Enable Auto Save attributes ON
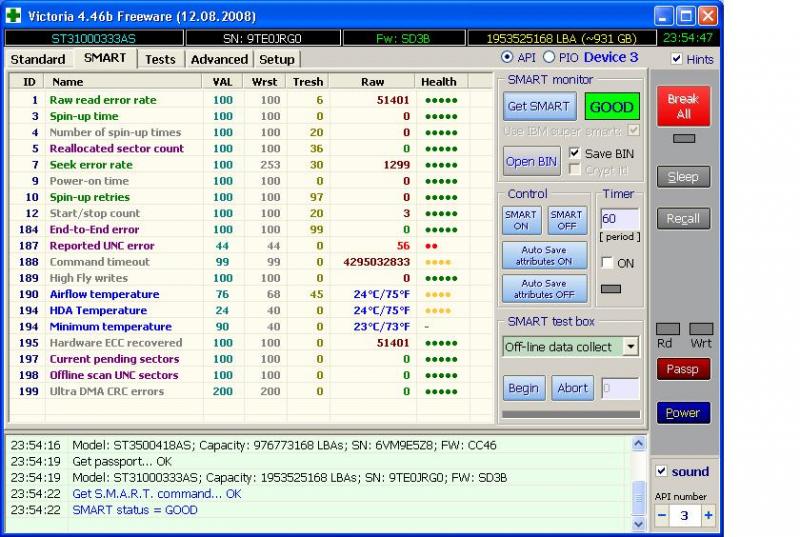The width and height of the screenshot is (800, 537). click(x=544, y=255)
